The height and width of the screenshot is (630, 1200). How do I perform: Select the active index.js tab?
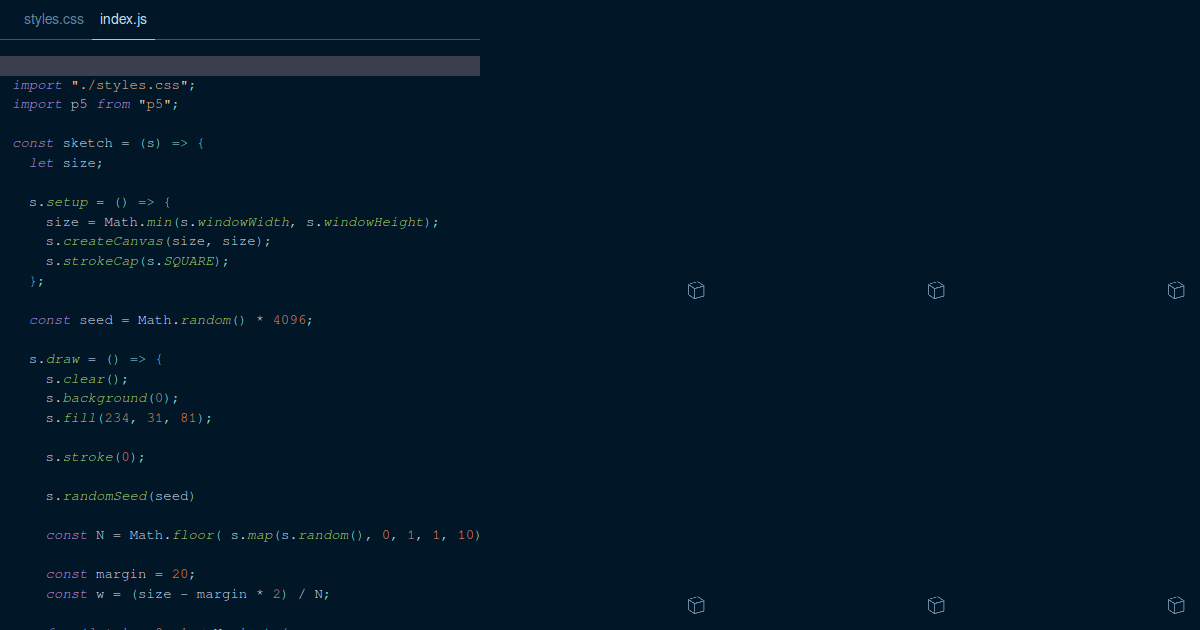point(123,18)
